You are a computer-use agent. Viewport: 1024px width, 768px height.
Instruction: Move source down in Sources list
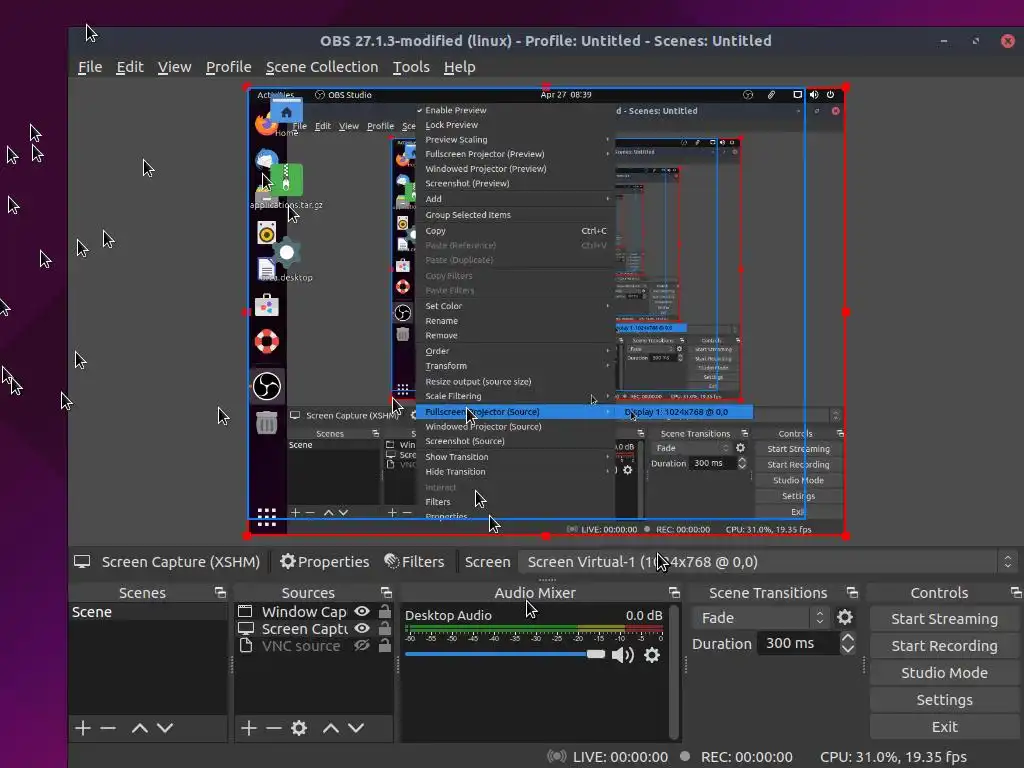[356, 728]
